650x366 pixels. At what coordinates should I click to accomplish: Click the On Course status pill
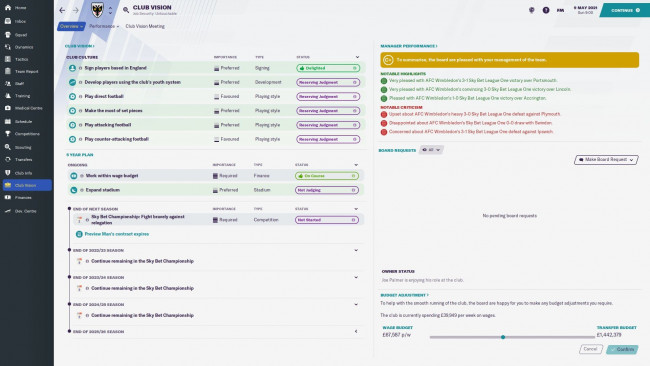pyautogui.click(x=327, y=176)
